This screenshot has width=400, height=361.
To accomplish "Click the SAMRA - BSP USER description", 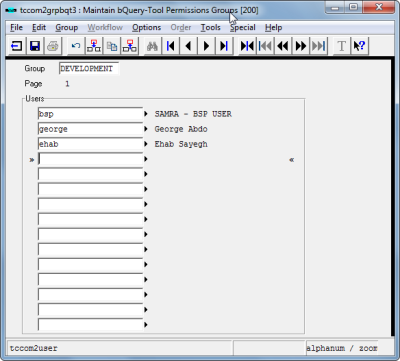I will [x=193, y=114].
